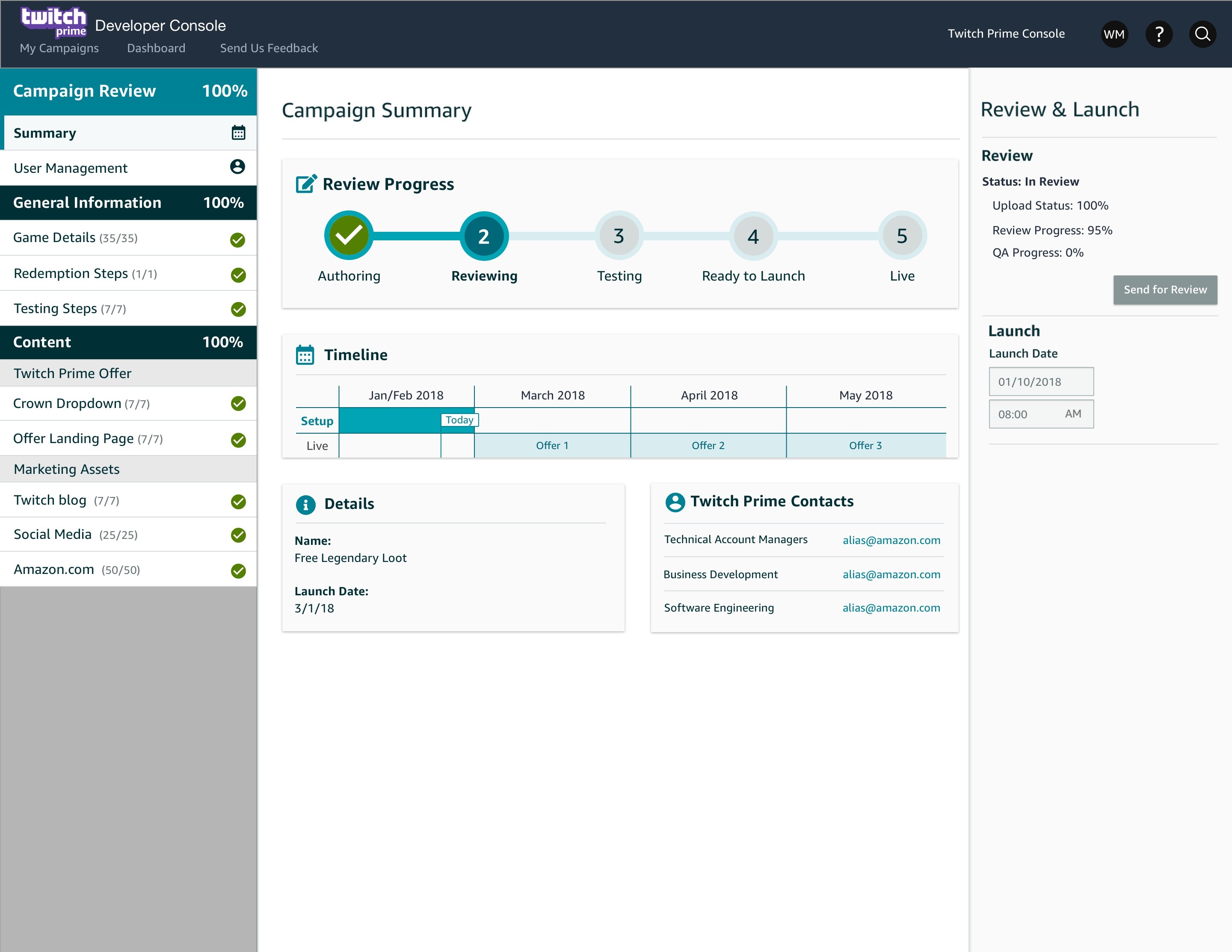Open Redemption Steps section
1232x952 pixels.
coord(129,274)
